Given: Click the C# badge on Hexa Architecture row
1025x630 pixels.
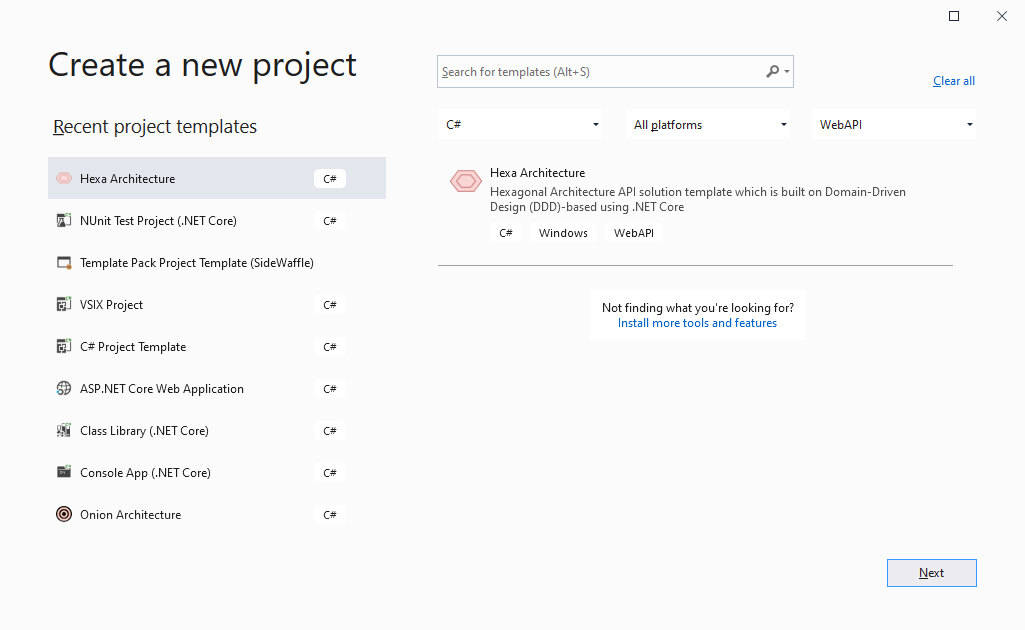Looking at the screenshot, I should click(x=329, y=178).
